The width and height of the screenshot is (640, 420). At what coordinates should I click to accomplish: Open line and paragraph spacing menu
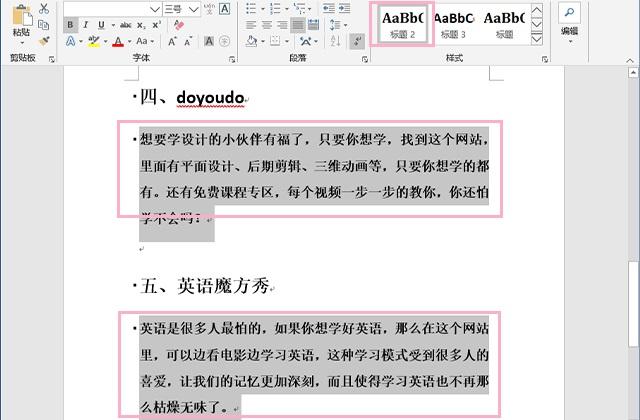[338, 25]
